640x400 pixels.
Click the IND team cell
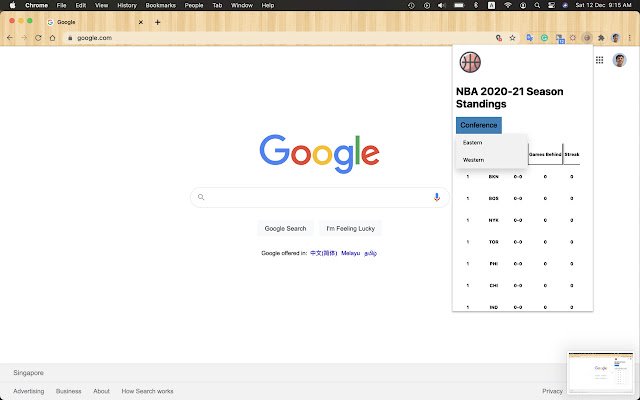[493, 307]
